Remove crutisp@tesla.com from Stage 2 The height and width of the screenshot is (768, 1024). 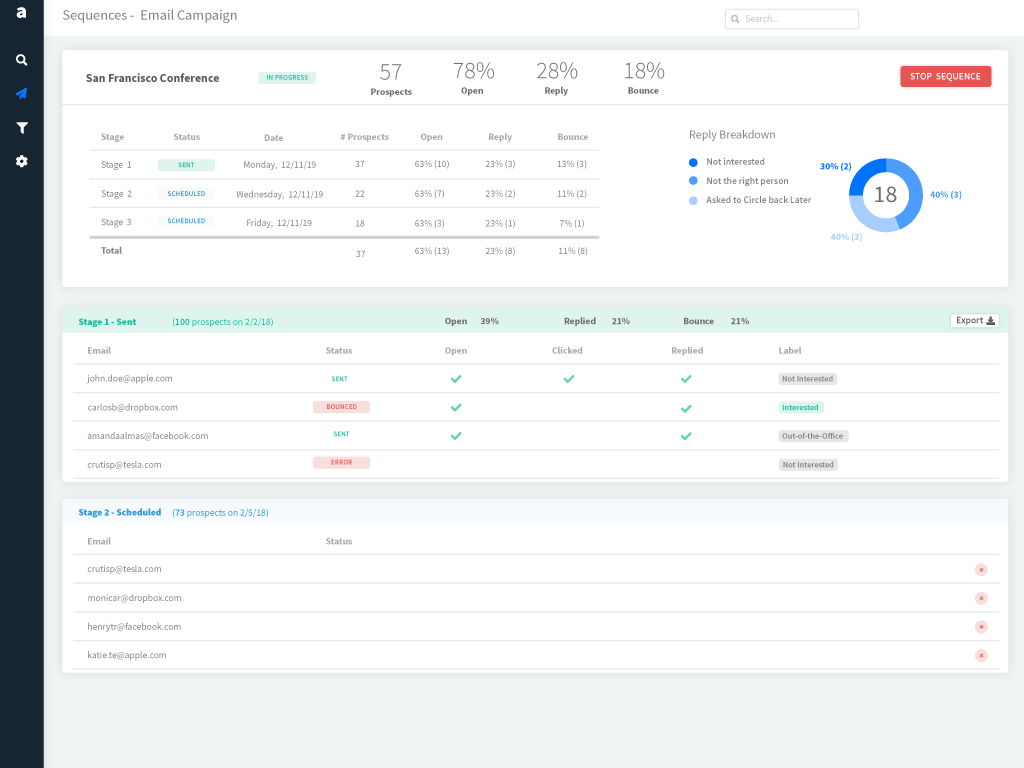pyautogui.click(x=981, y=570)
